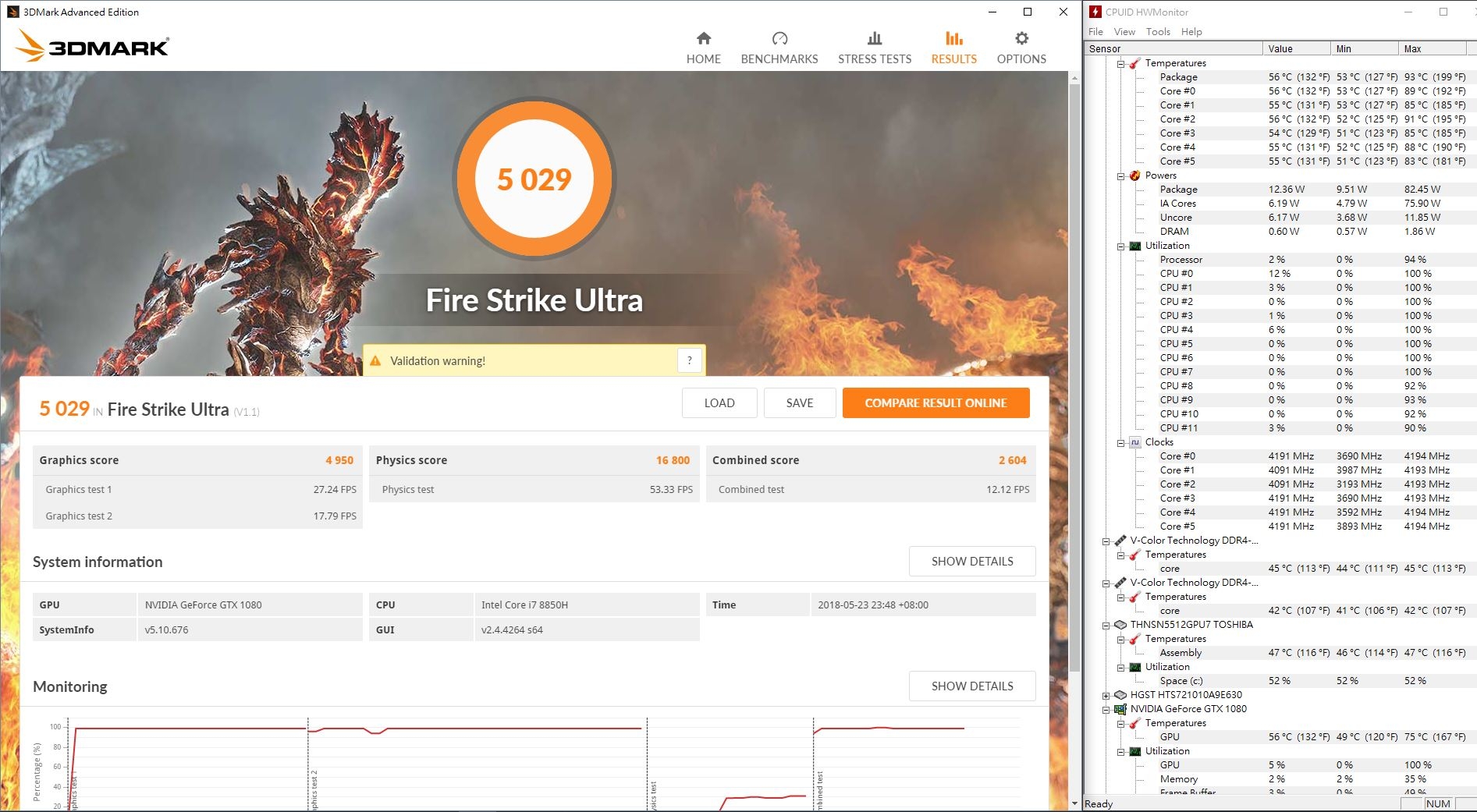Open File menu in HWMonitor

click(1095, 31)
